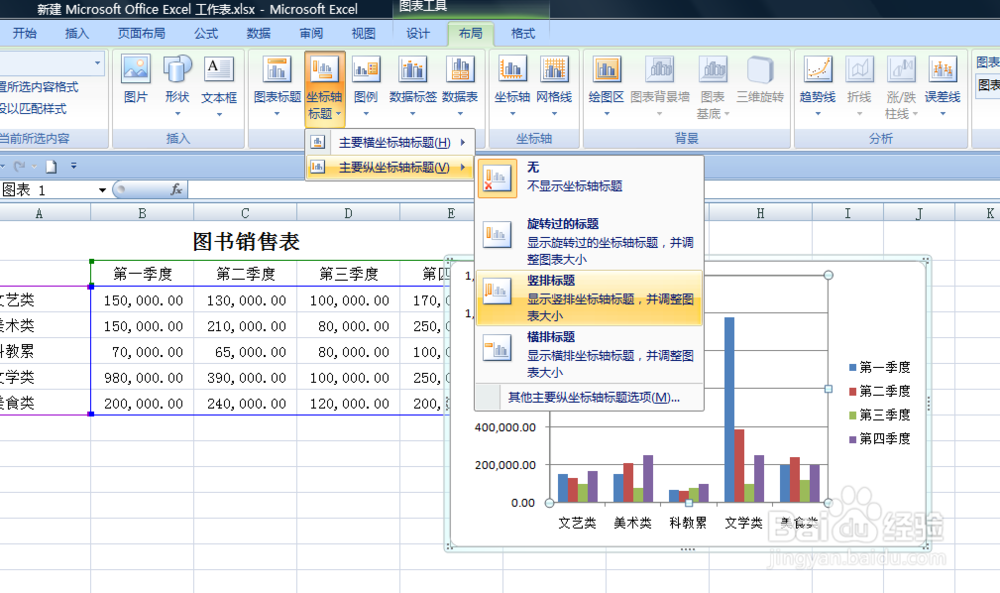The image size is (1000, 593).
Task: Open the Trendline (趋势线) icon
Action: tap(818, 70)
